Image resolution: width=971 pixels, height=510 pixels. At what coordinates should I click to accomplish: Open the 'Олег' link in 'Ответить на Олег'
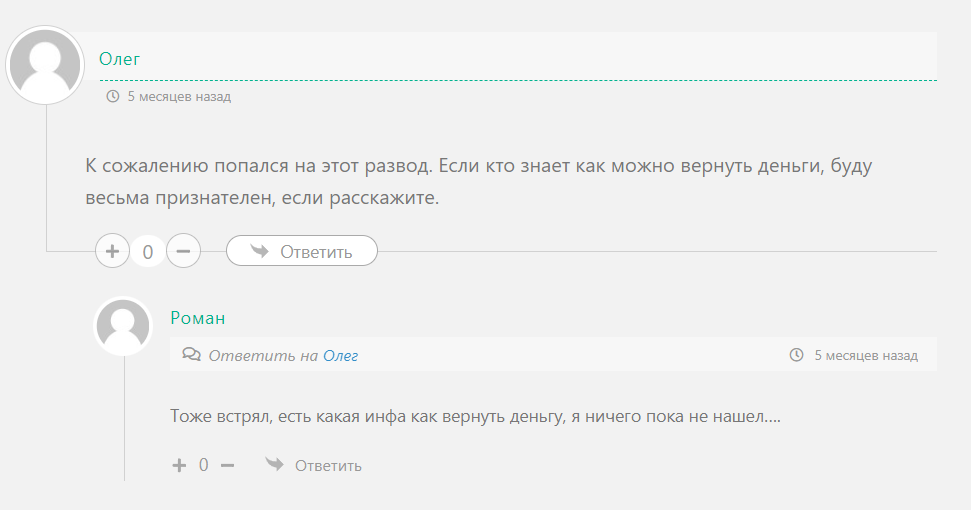pyautogui.click(x=340, y=355)
